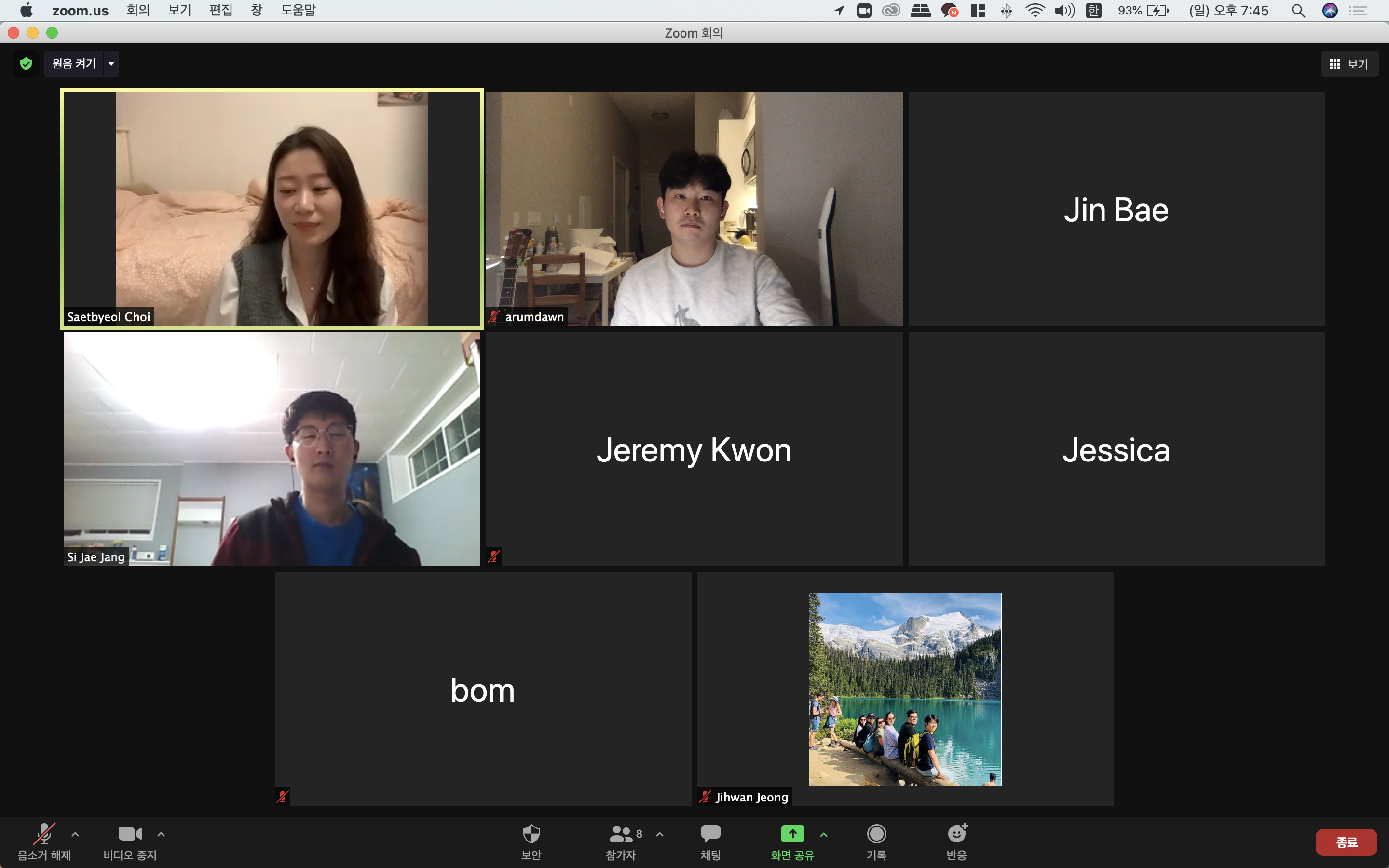Open the 보안 security shield menu
1389x868 pixels.
pos(531,841)
